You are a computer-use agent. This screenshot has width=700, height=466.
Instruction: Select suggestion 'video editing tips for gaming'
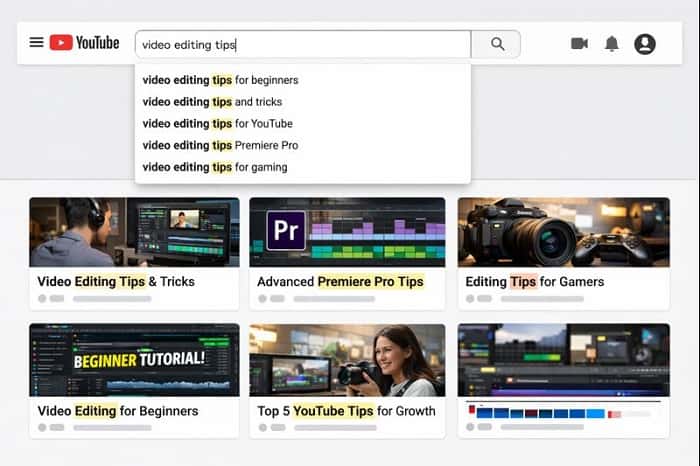coord(303,167)
